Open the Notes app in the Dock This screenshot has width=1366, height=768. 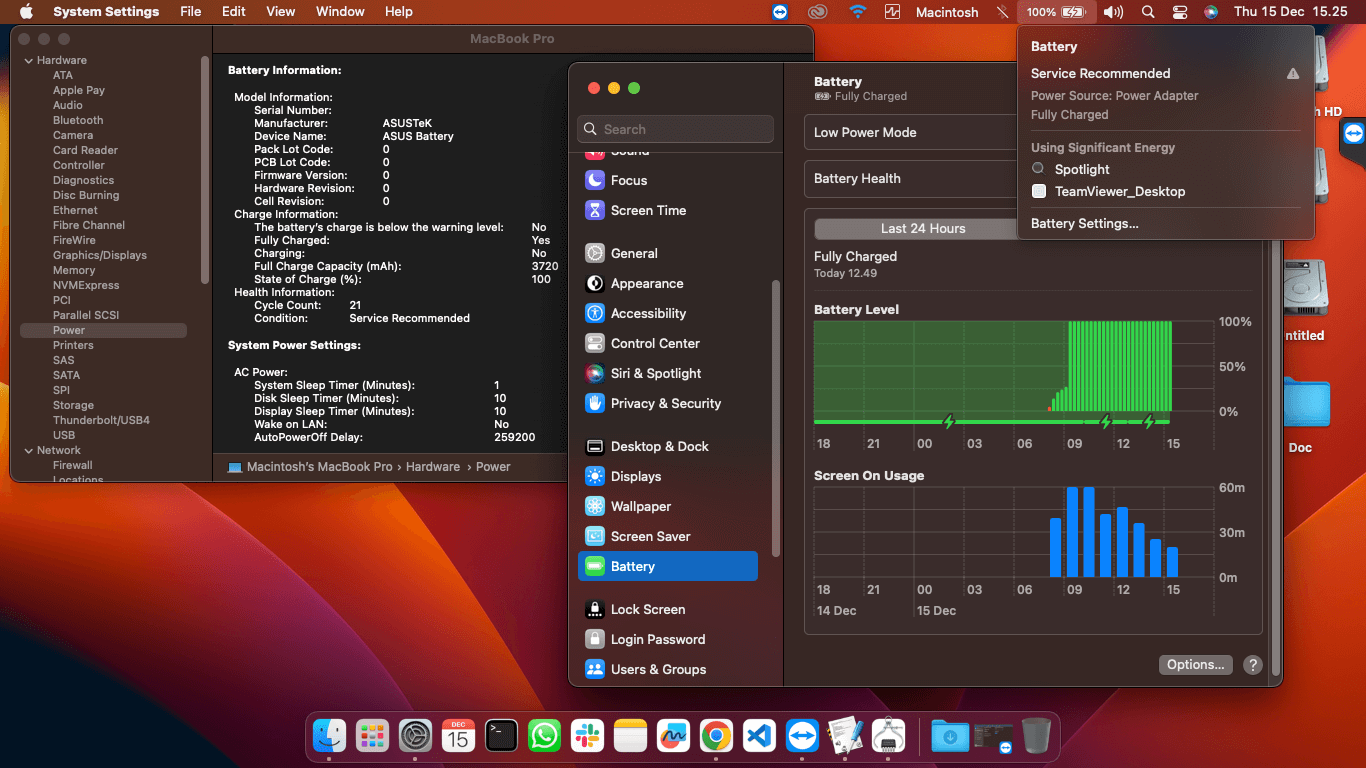tap(630, 737)
